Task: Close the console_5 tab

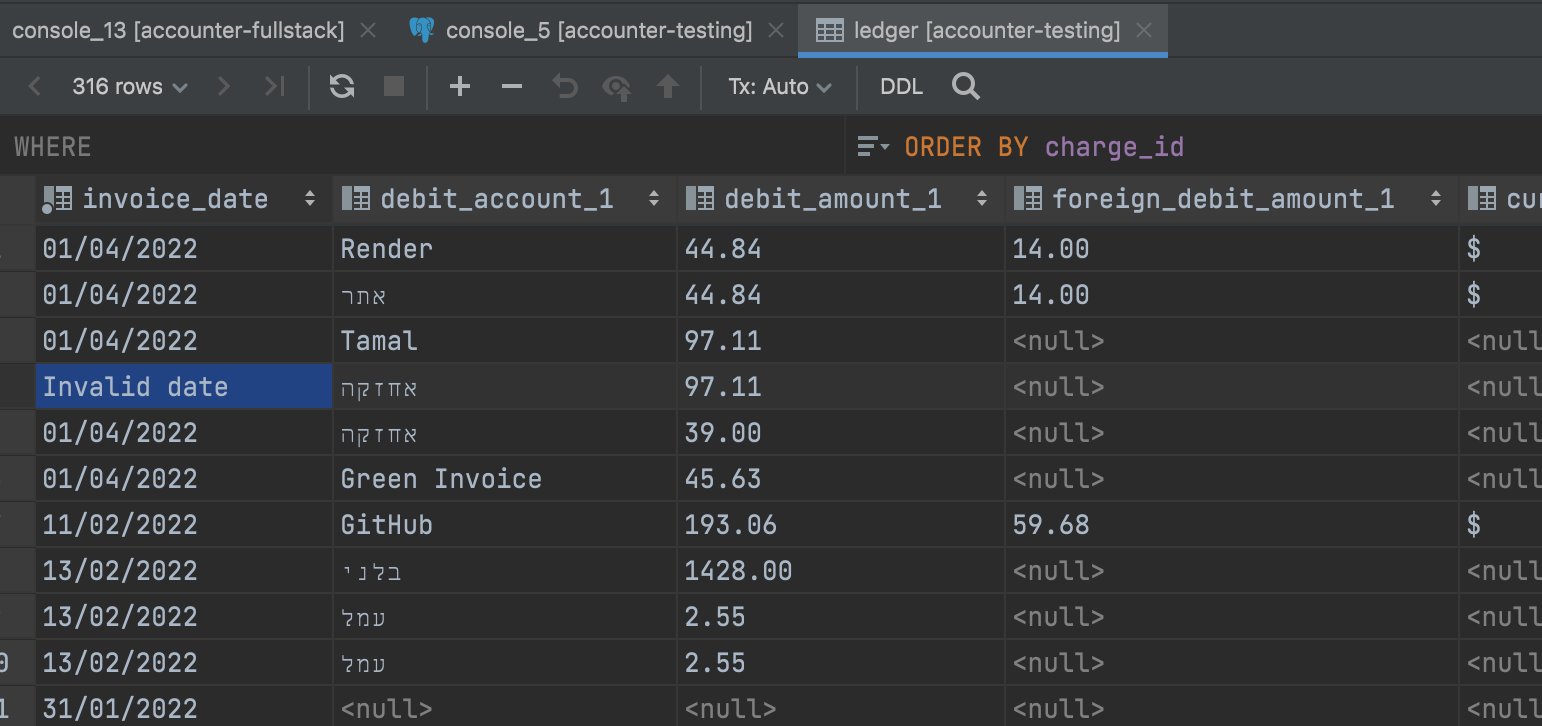Action: coord(775,31)
